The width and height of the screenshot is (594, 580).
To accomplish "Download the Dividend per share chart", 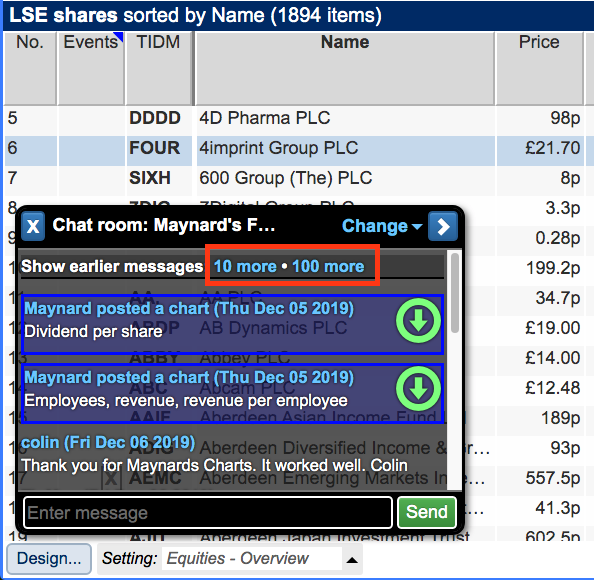I will (418, 320).
